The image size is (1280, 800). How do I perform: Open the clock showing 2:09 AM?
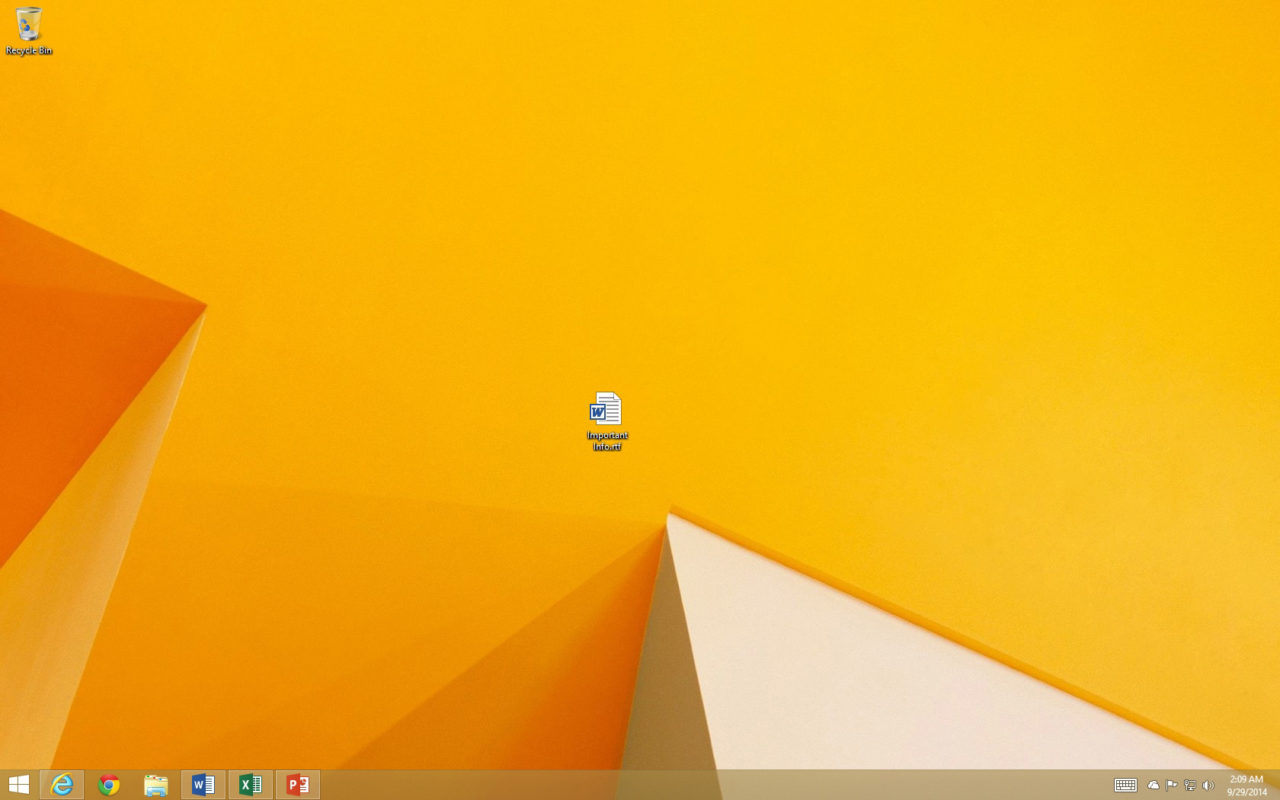click(1246, 779)
